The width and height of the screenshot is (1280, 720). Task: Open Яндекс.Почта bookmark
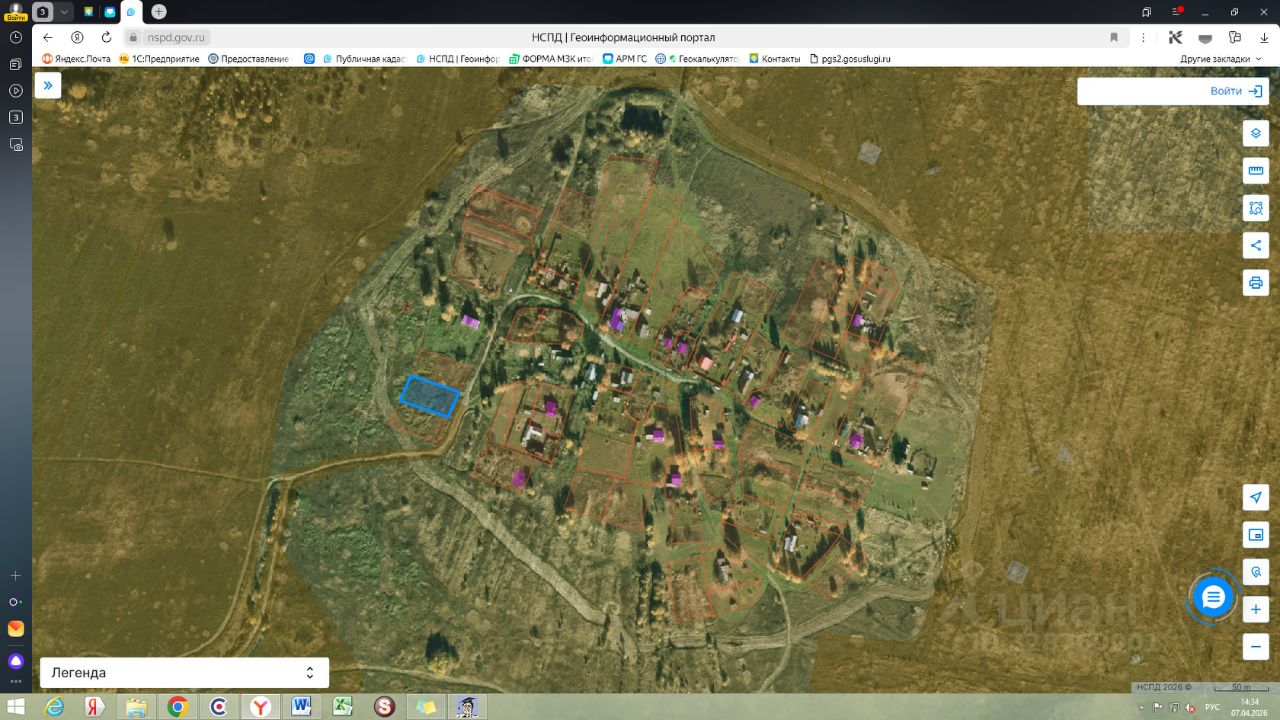[x=77, y=59]
